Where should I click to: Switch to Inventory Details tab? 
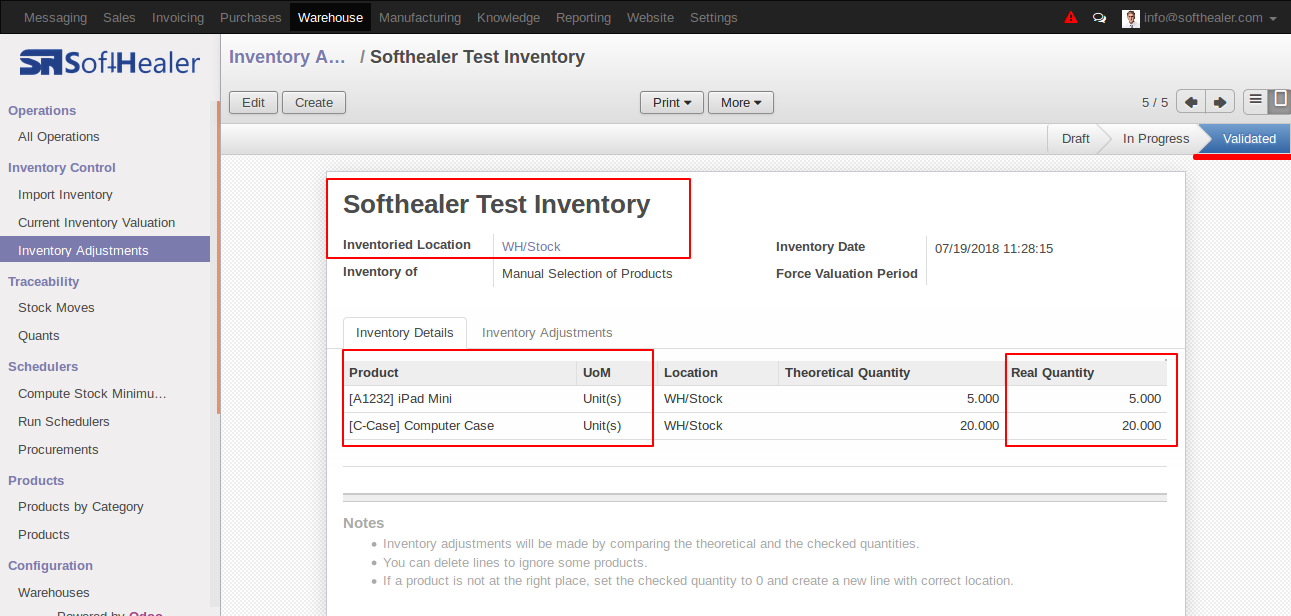pos(405,333)
